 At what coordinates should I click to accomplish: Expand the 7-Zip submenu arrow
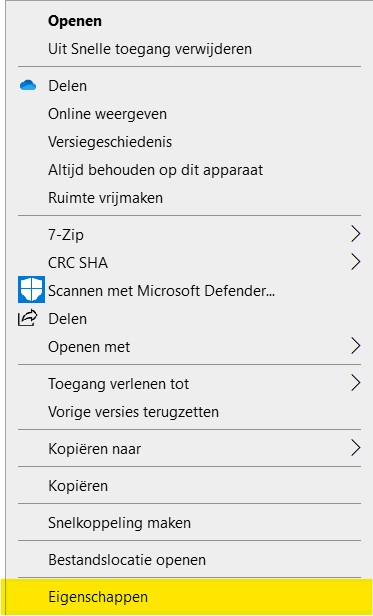click(355, 234)
